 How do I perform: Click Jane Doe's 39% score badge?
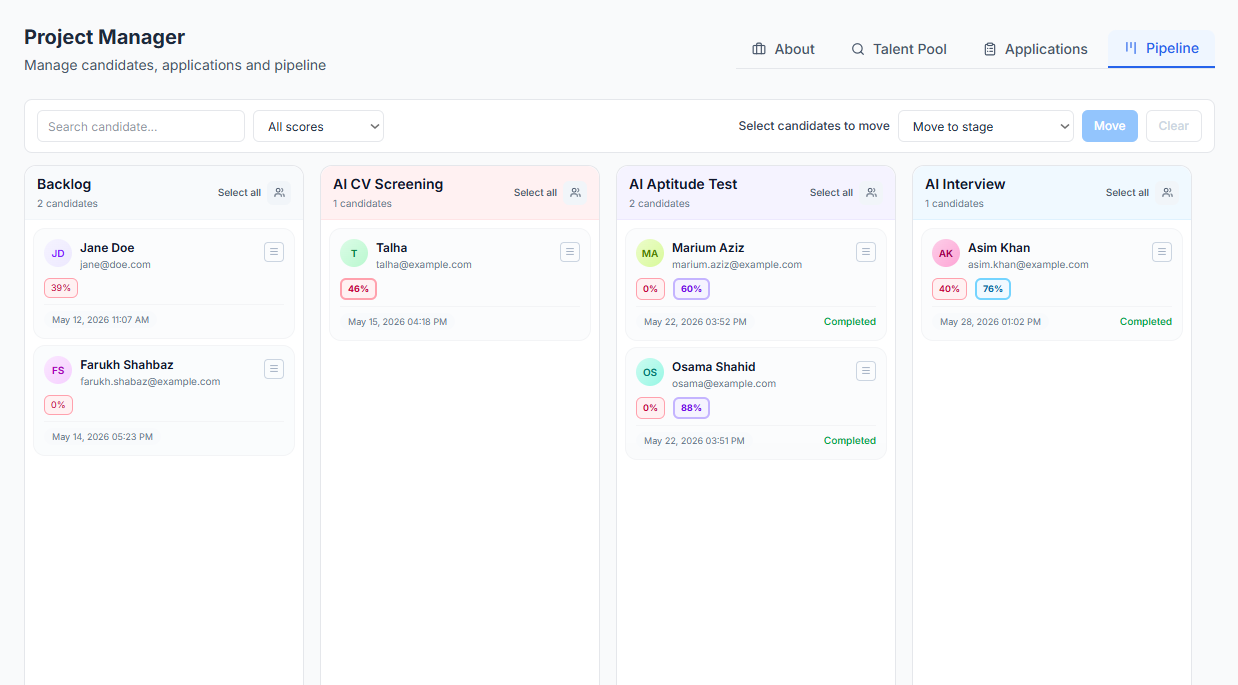coord(61,288)
